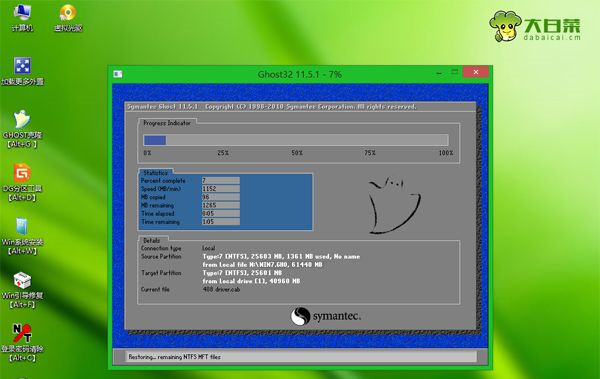Click the Symantec Ghost copyright header line
Viewport: 600px width, 379px height.
pyautogui.click(x=271, y=106)
